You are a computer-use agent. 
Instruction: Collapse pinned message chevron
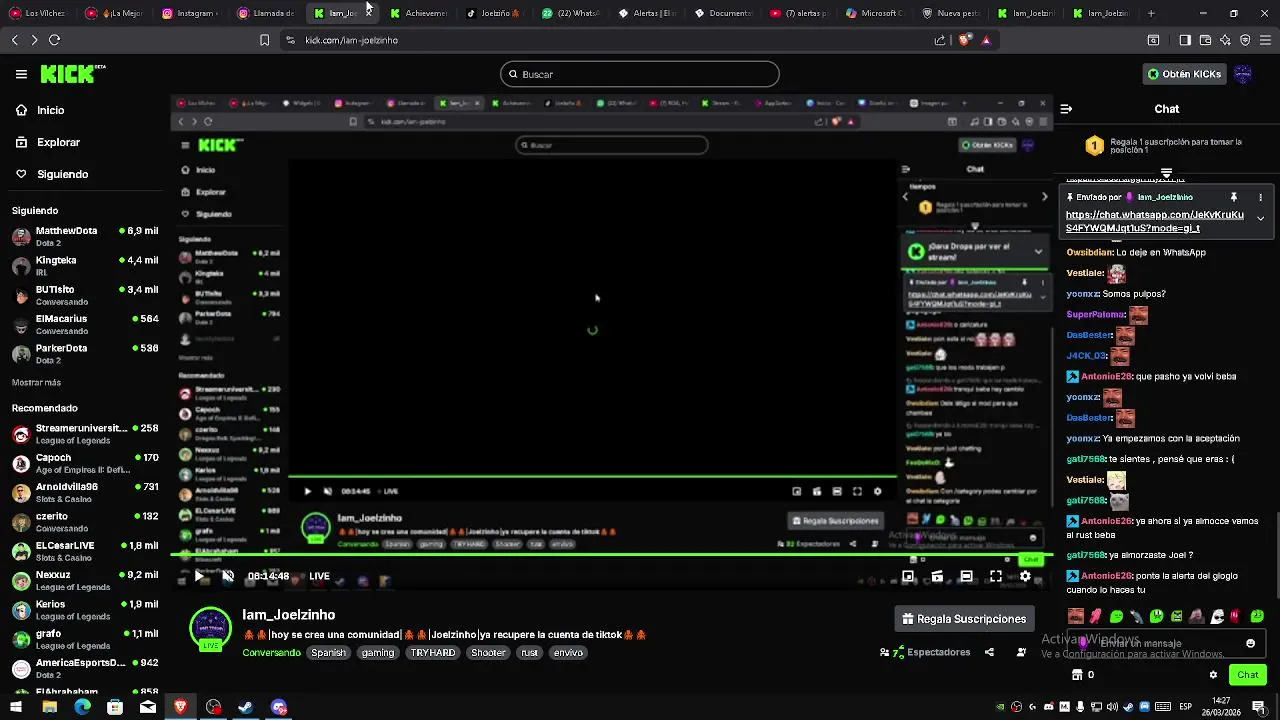click(x=1260, y=218)
